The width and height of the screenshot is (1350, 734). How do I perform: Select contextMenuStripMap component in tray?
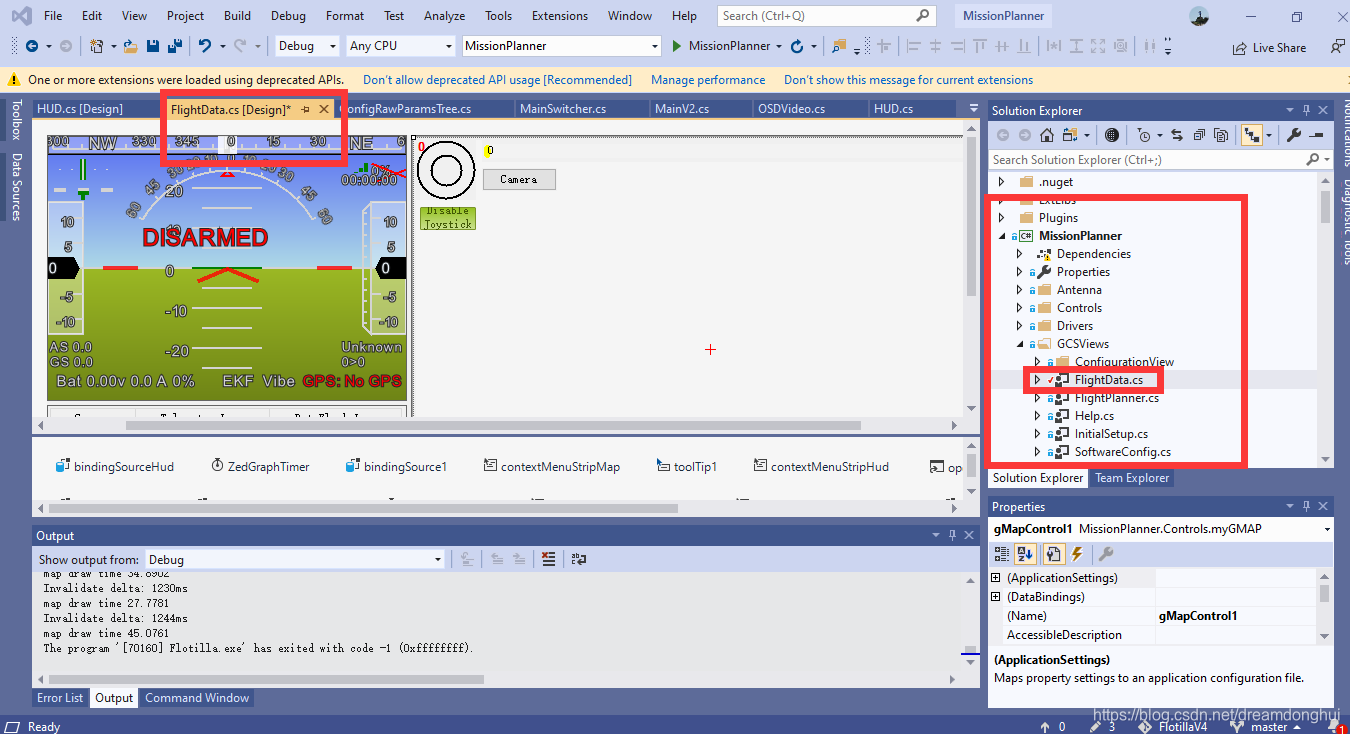click(551, 466)
